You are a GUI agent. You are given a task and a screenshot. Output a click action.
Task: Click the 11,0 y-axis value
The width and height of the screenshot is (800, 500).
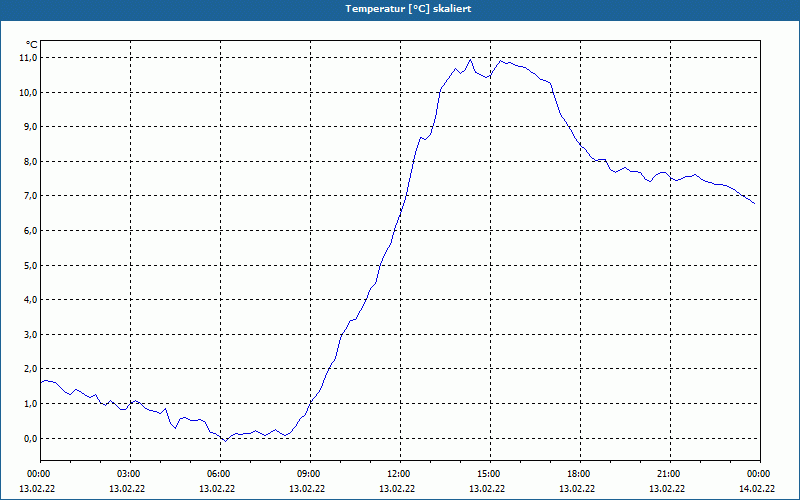tap(30, 58)
